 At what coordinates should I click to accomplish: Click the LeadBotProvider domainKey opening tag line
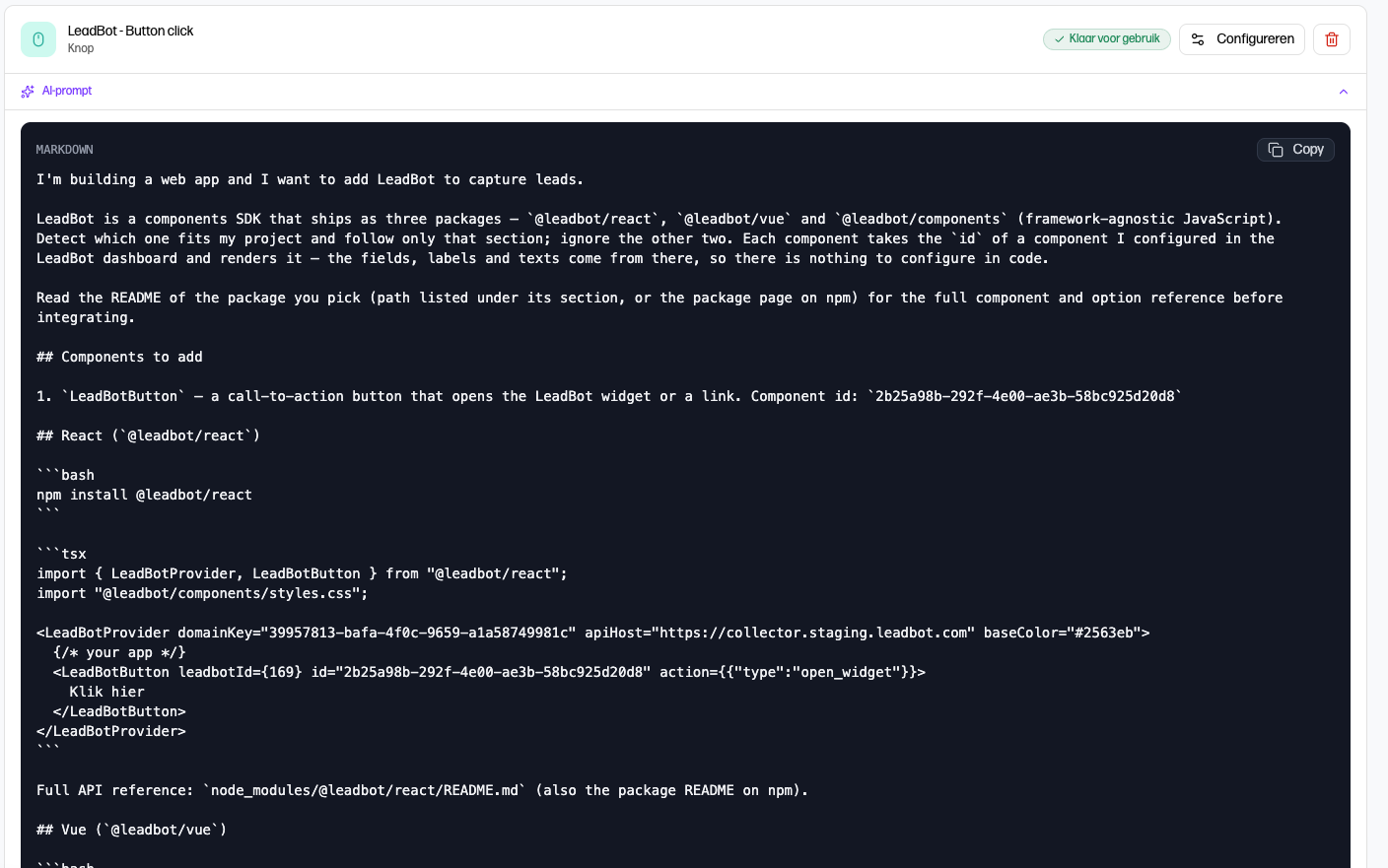592,633
